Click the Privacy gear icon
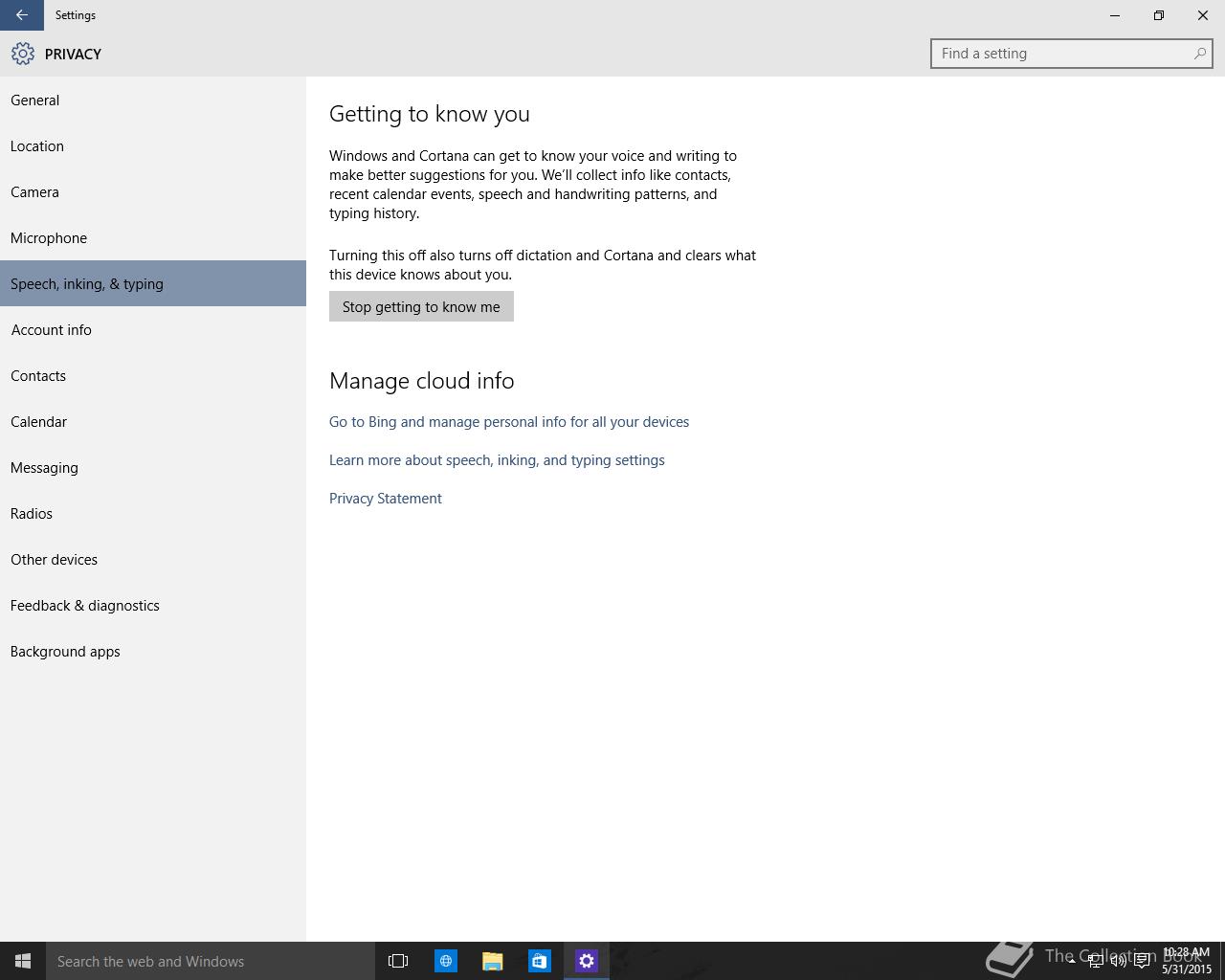Viewport: 1225px width, 980px height. pyautogui.click(x=23, y=54)
